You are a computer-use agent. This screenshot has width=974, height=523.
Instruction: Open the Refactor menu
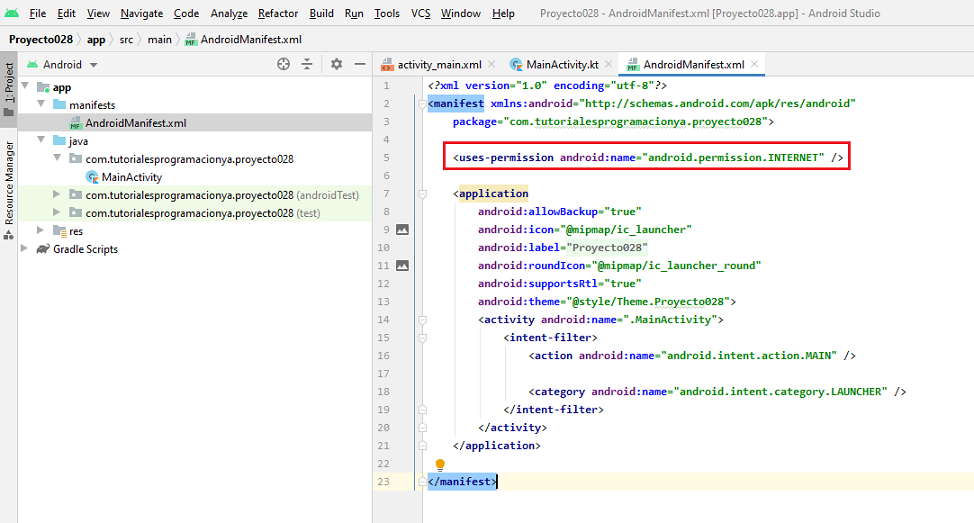278,13
